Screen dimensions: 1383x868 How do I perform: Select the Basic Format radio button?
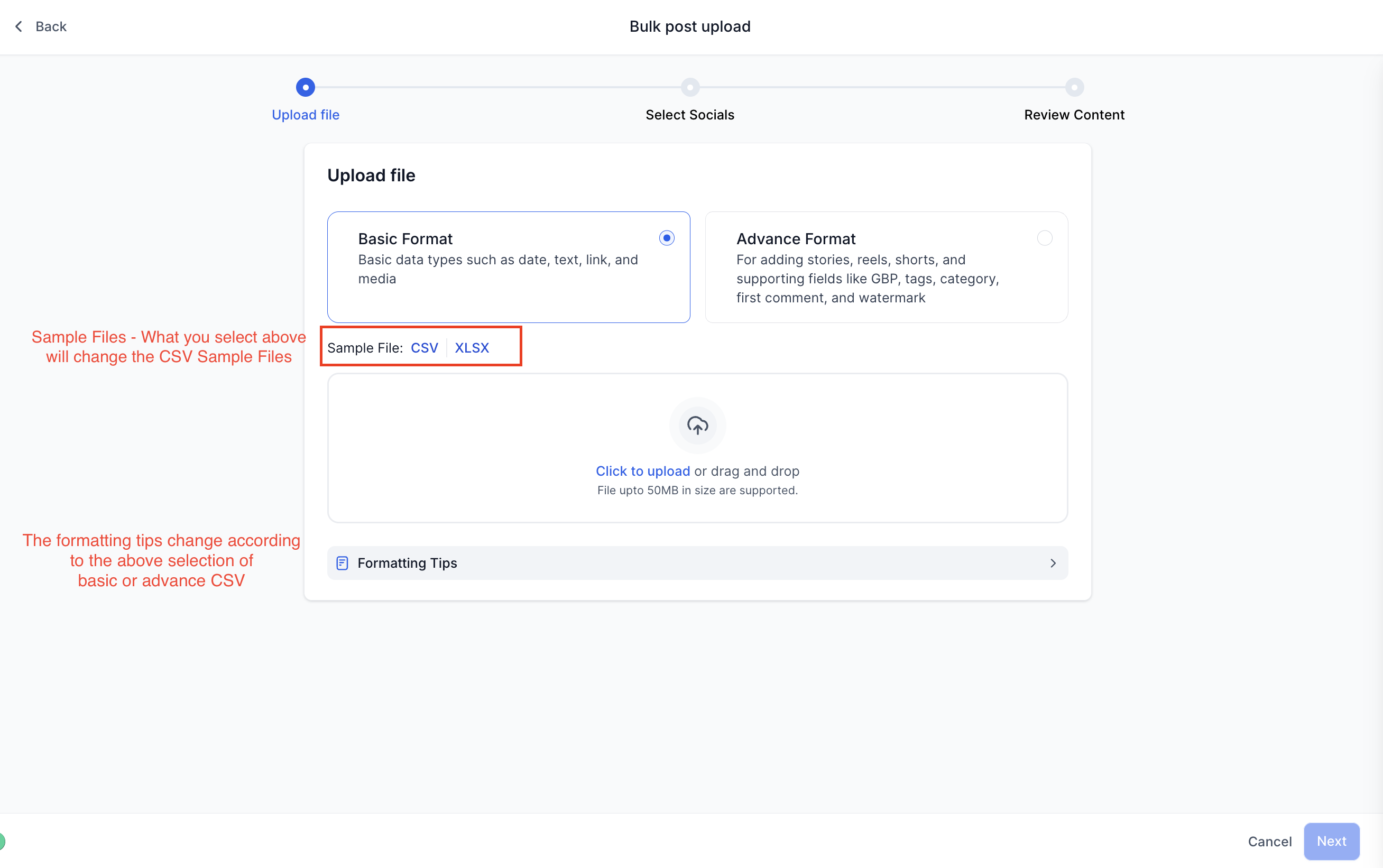666,238
